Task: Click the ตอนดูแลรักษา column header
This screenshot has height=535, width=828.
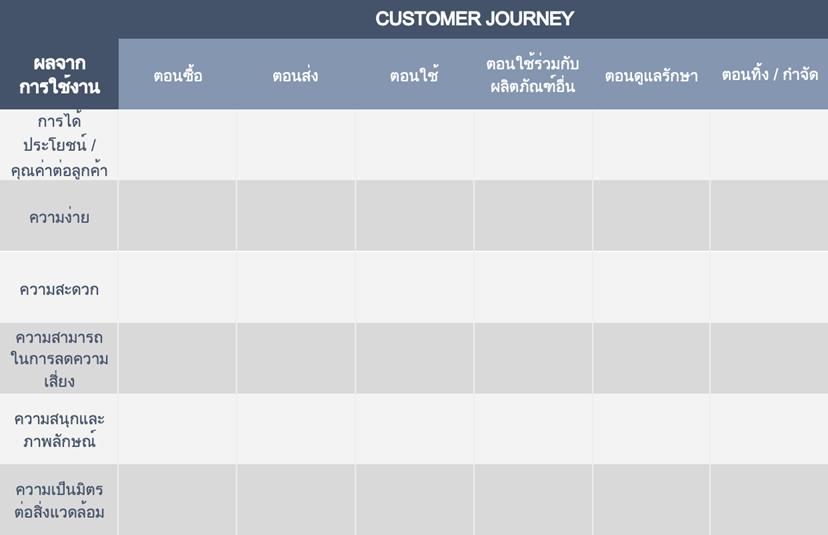Action: pos(651,74)
